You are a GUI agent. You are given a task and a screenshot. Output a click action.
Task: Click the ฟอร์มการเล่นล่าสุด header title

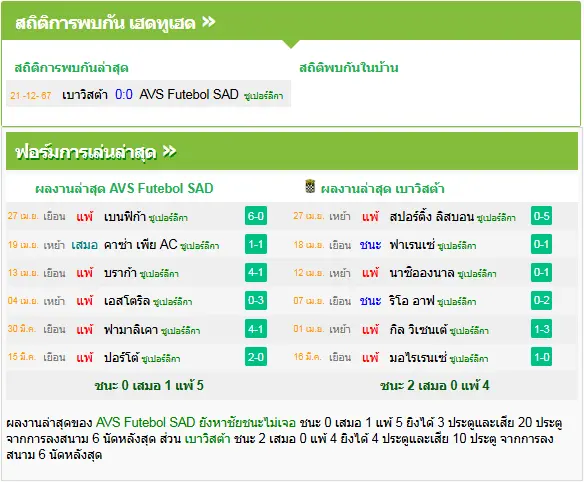tap(86, 152)
